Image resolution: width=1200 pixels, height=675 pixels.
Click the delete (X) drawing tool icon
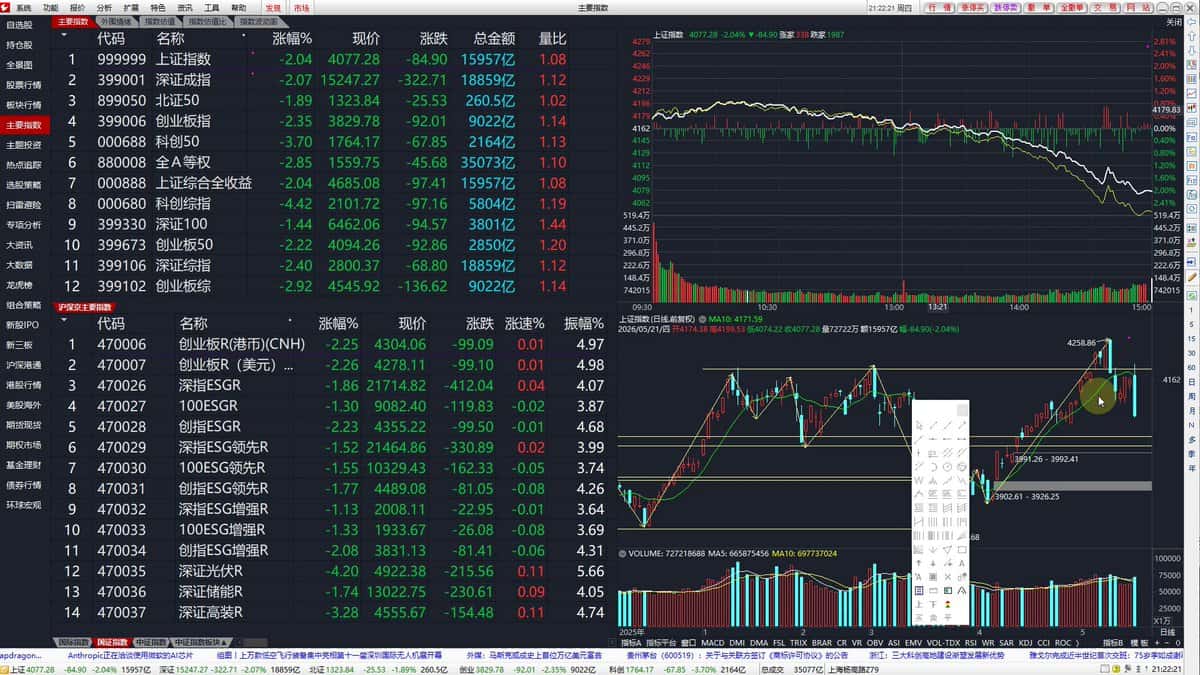point(947,576)
